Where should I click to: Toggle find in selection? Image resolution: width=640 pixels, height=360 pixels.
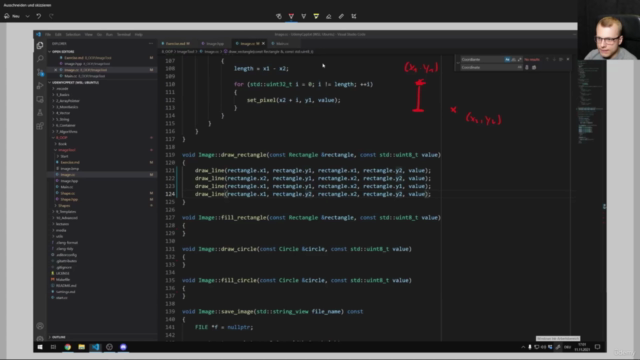tap(561, 60)
